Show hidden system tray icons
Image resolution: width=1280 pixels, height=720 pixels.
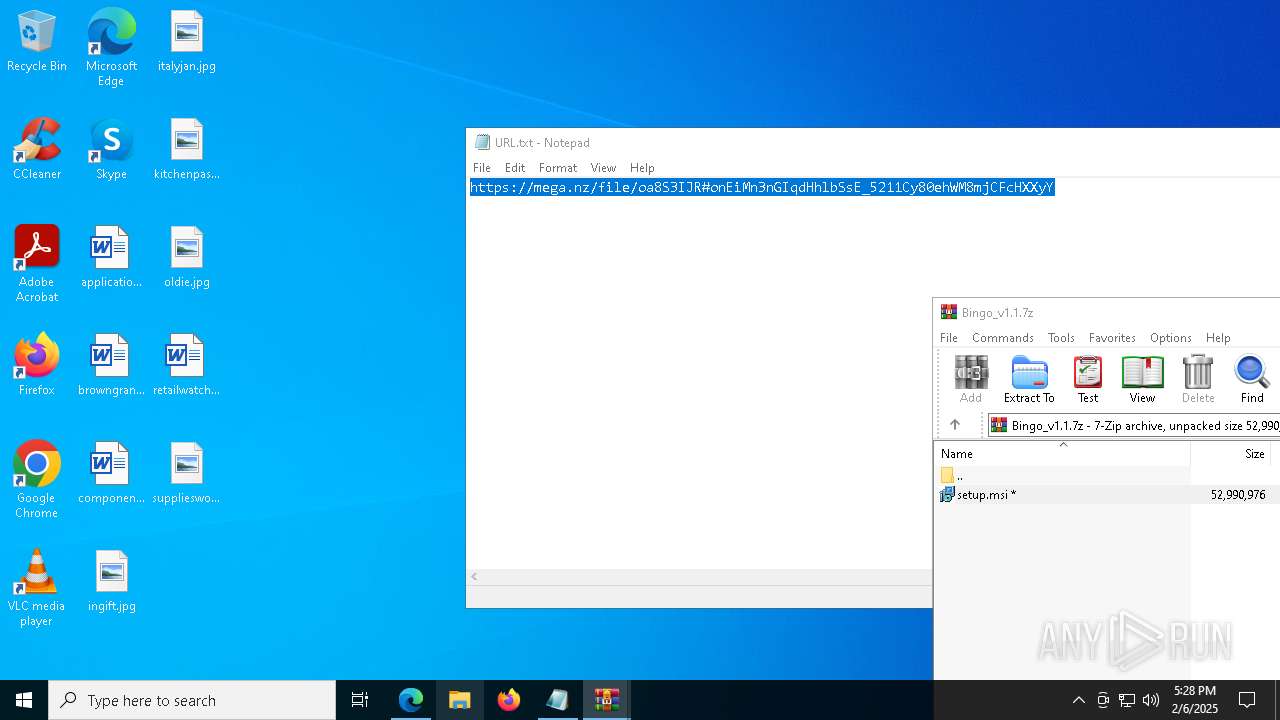tap(1078, 700)
